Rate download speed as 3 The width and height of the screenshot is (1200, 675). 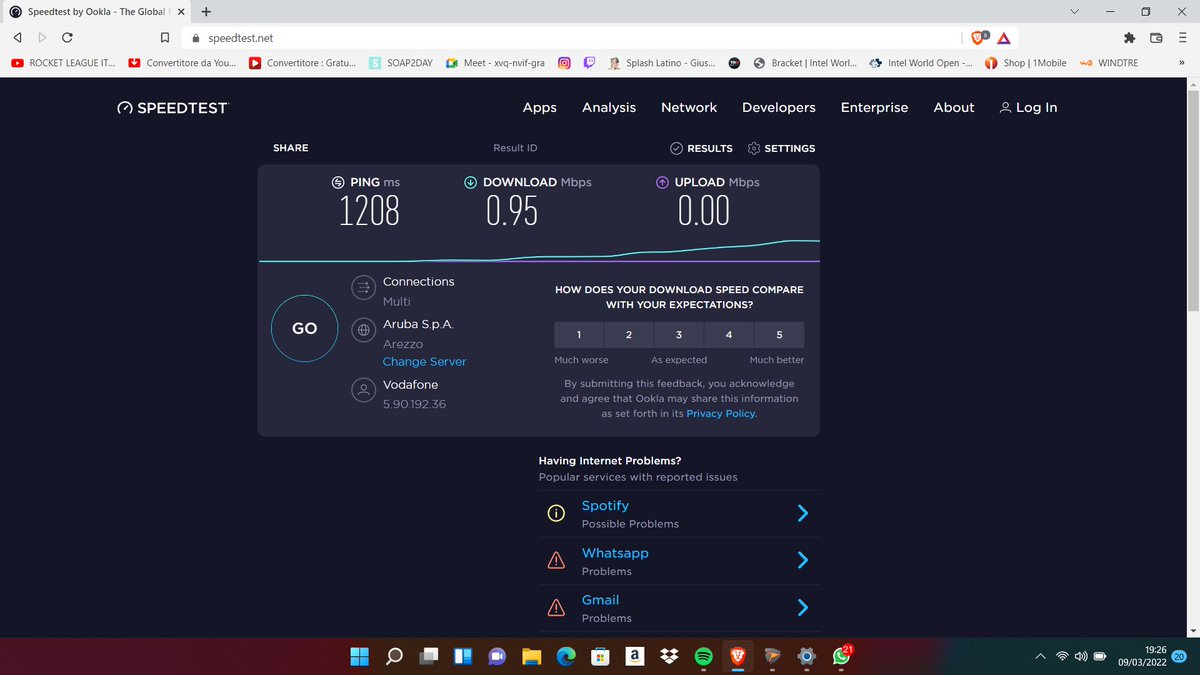pos(679,334)
